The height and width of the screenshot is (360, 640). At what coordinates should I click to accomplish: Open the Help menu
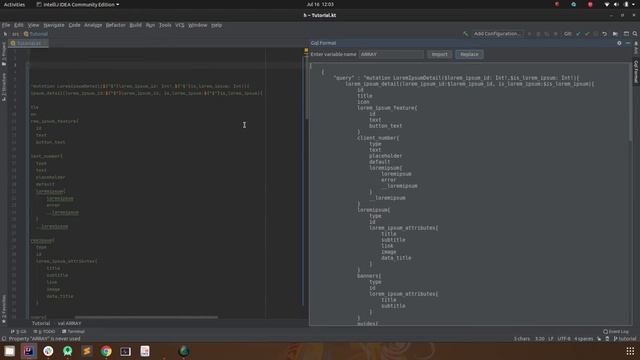point(216,25)
